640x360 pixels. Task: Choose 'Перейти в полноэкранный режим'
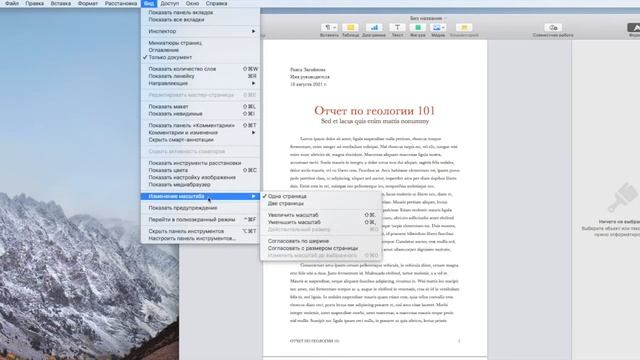click(200, 220)
